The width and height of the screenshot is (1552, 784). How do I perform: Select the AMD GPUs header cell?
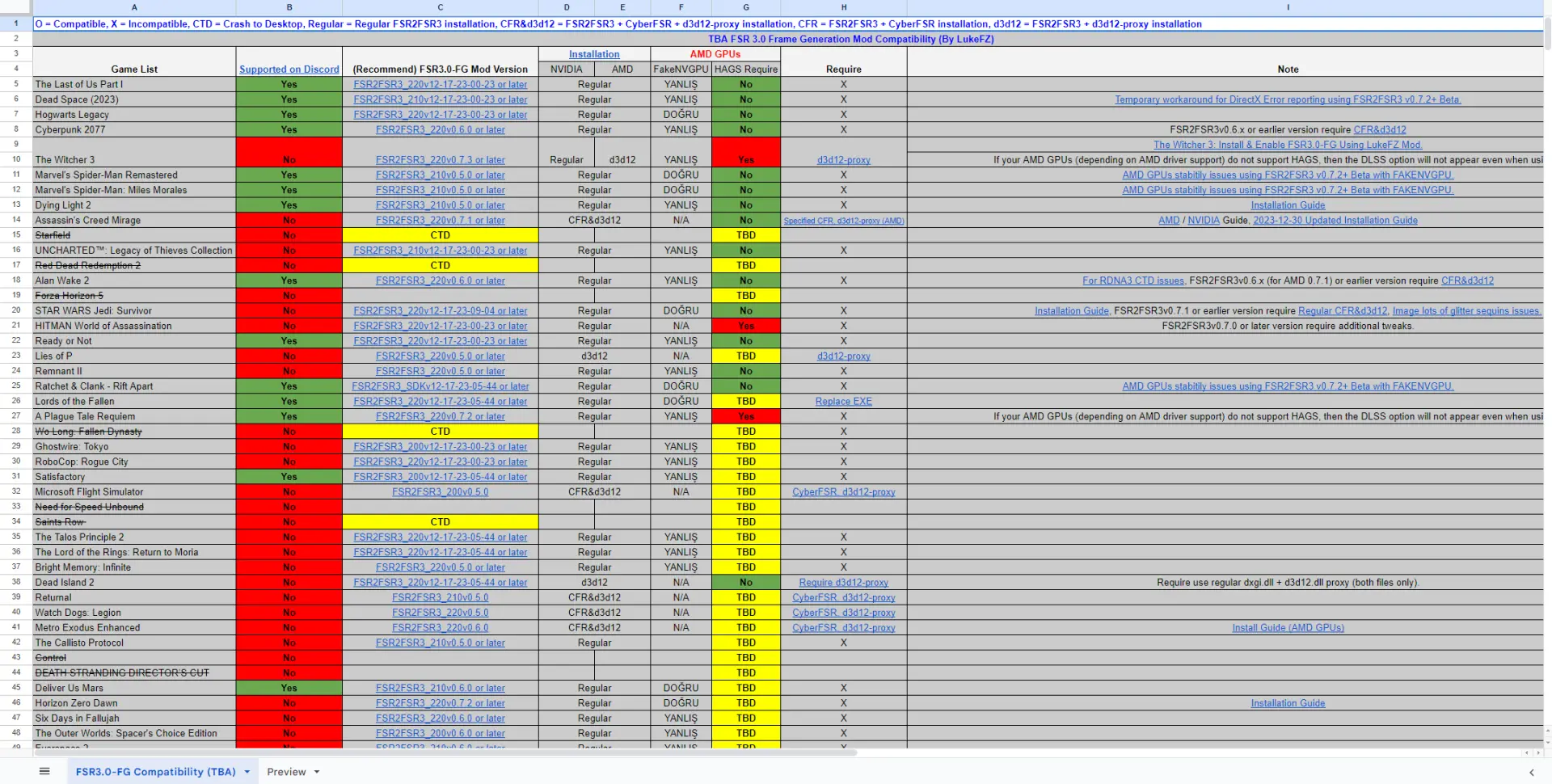point(715,54)
